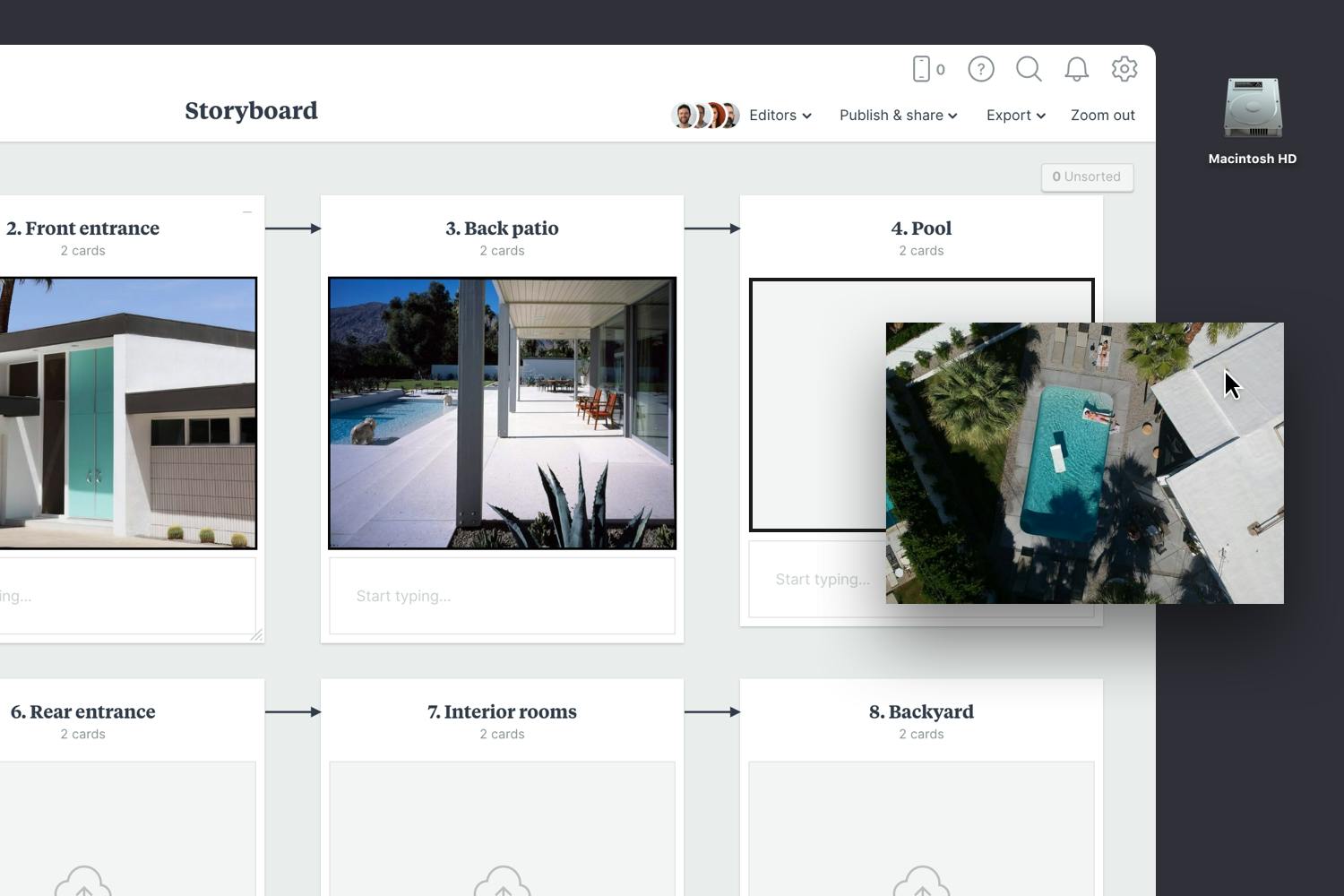
Task: Open the Export dropdown
Action: 1014,115
